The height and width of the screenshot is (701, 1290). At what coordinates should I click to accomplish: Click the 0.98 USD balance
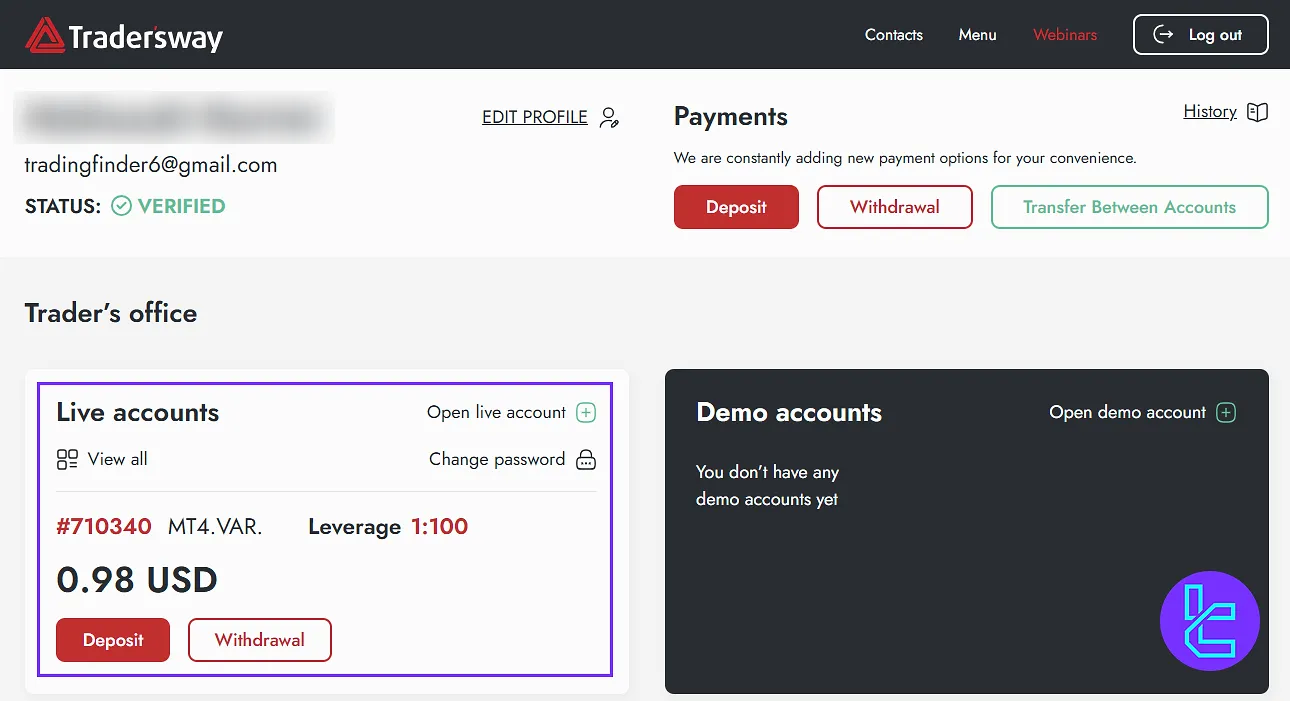137,580
